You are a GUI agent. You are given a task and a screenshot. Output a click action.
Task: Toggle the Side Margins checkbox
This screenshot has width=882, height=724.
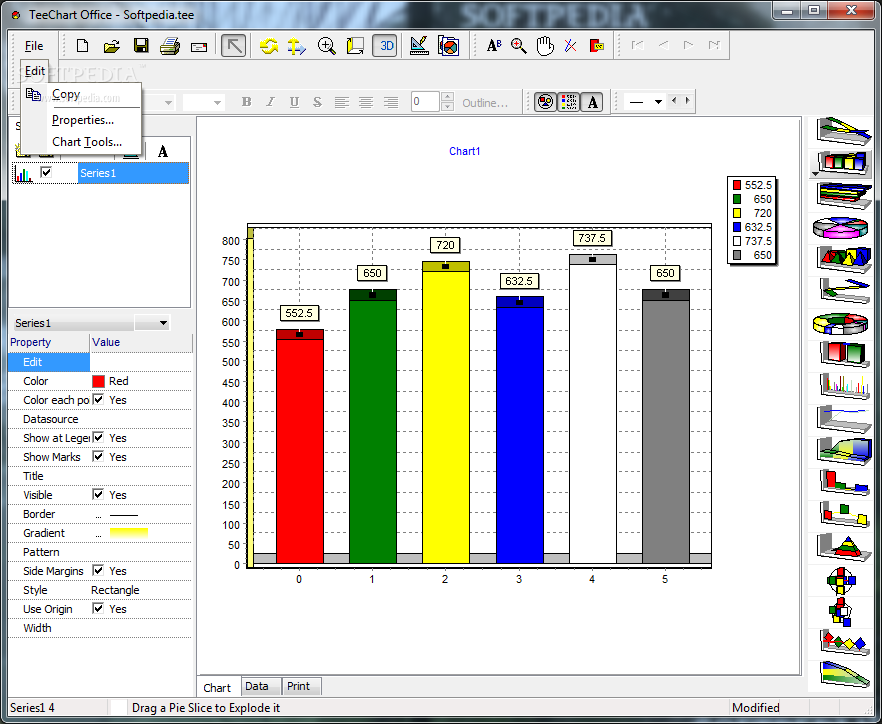[98, 570]
